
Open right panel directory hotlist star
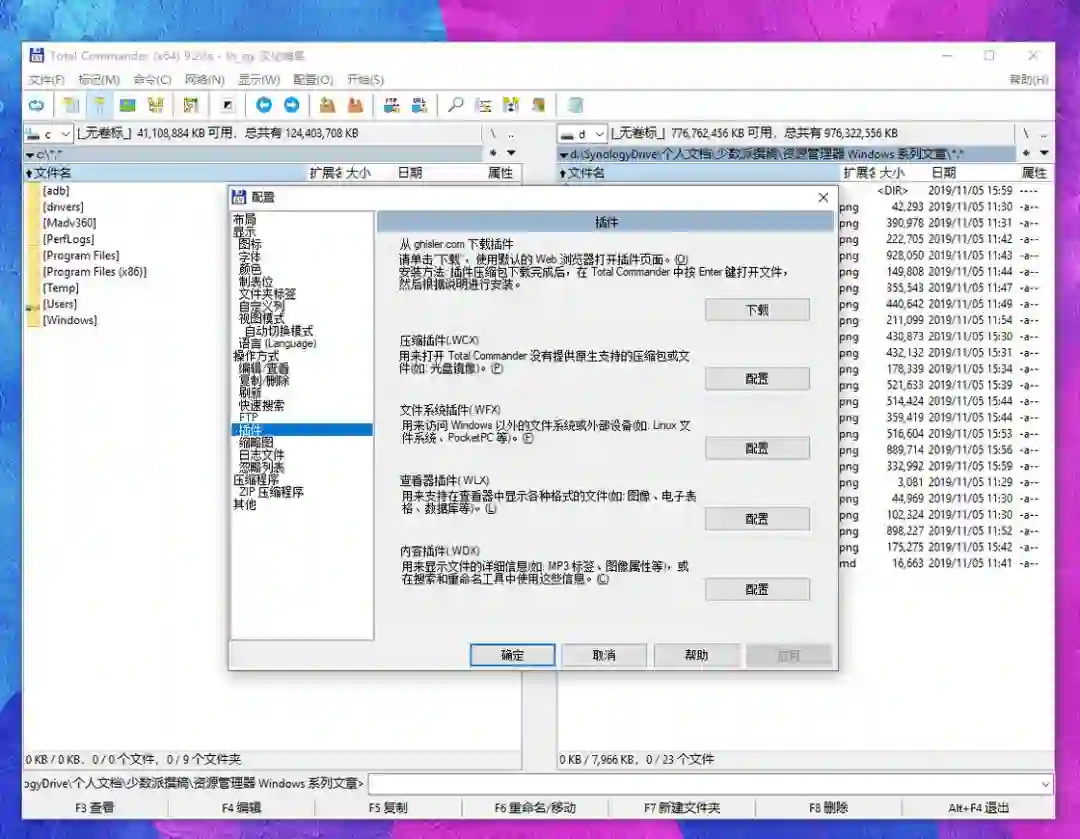coord(1026,153)
